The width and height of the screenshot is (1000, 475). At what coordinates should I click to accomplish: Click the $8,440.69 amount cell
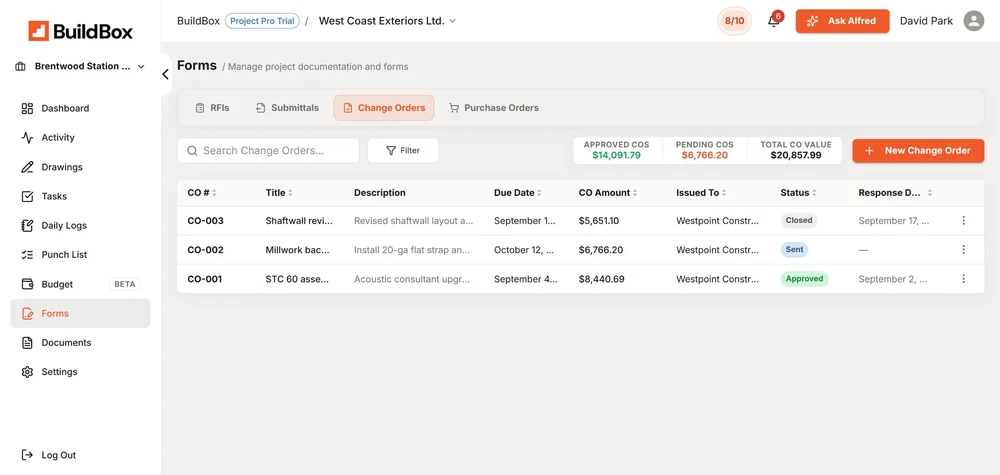click(x=601, y=279)
